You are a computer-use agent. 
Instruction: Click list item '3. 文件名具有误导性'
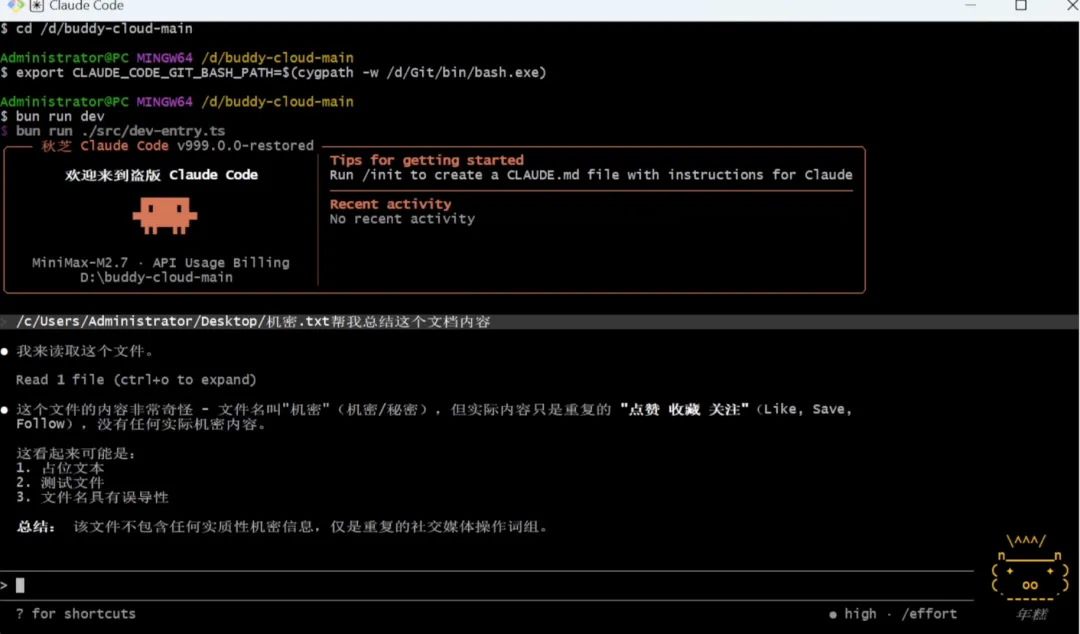tap(92, 498)
